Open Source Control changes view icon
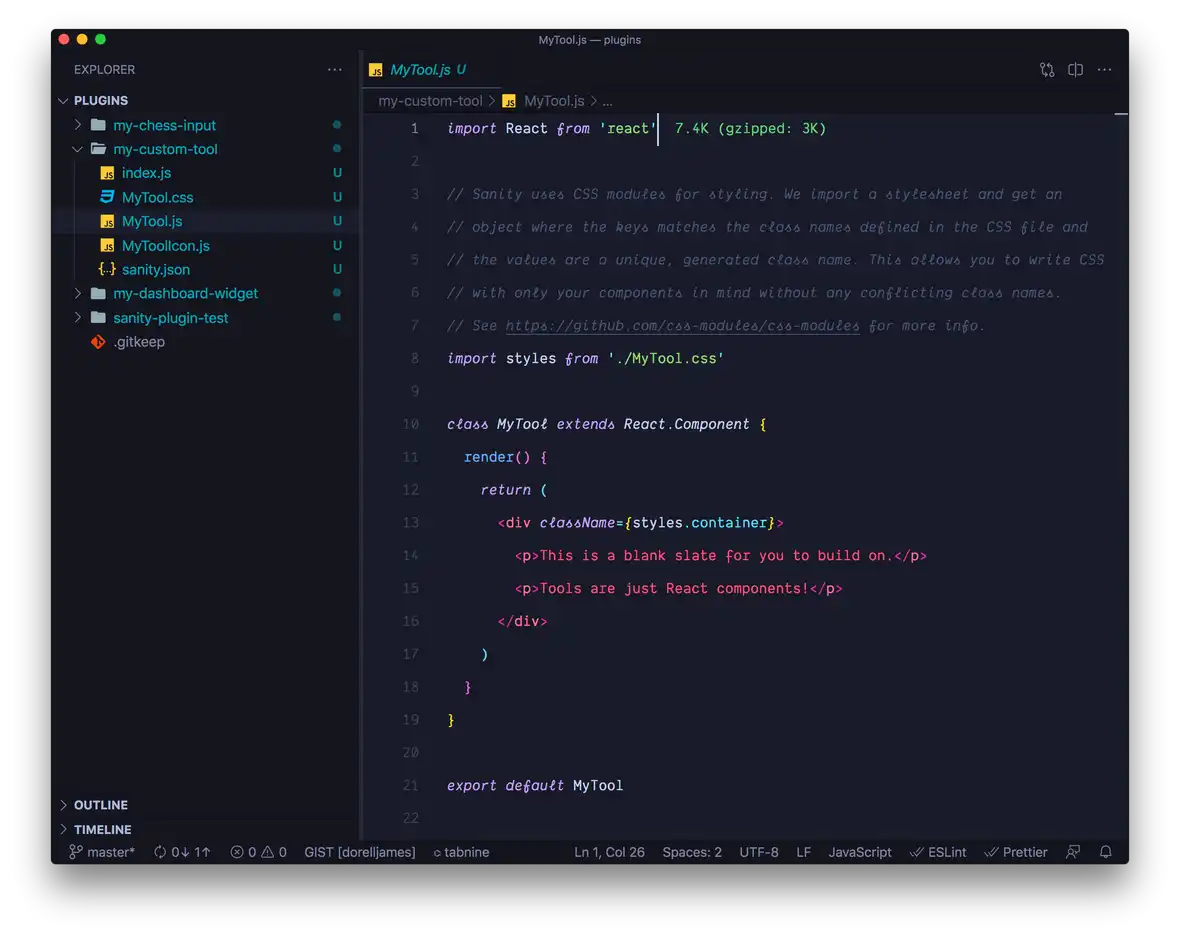Image resolution: width=1180 pixels, height=937 pixels. point(1047,69)
